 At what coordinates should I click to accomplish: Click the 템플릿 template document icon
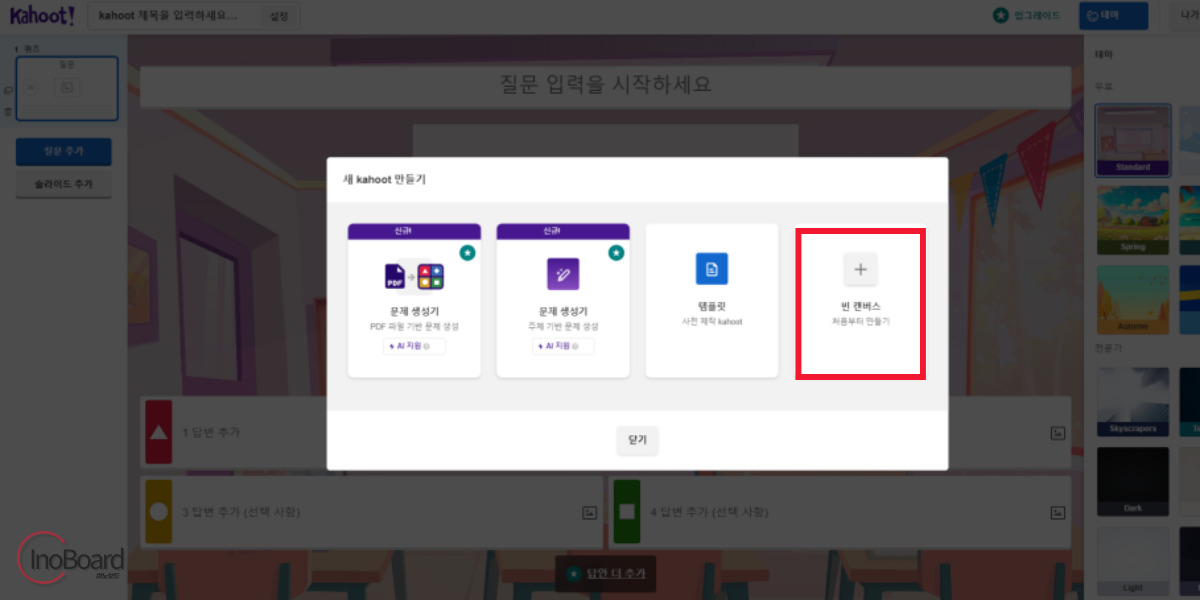(x=712, y=269)
